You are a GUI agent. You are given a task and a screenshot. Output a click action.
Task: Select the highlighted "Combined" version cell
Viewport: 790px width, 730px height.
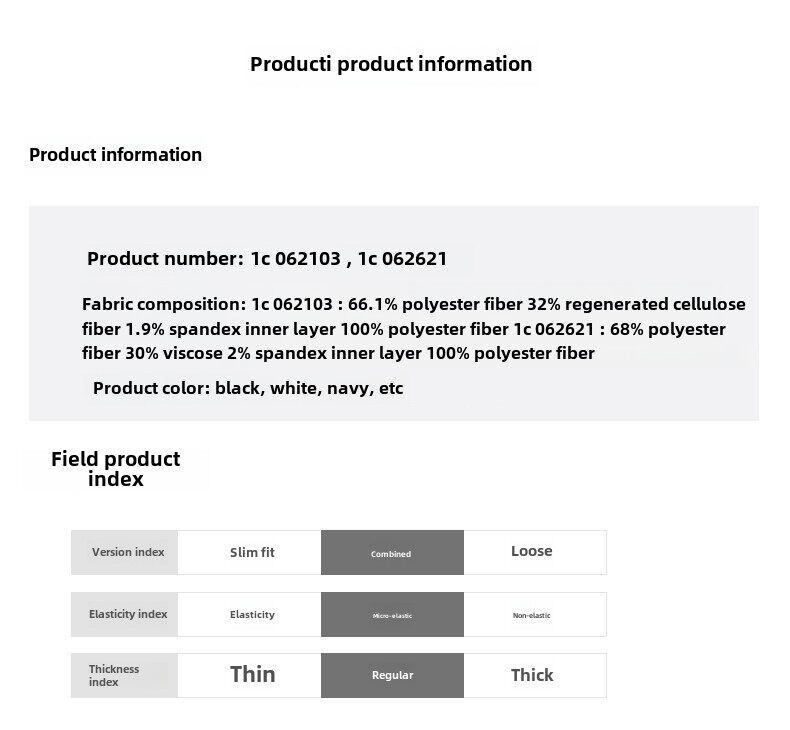392,553
